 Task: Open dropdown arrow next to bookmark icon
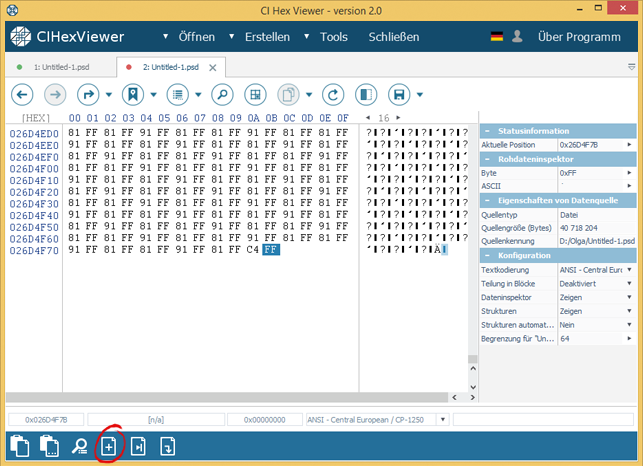point(153,95)
